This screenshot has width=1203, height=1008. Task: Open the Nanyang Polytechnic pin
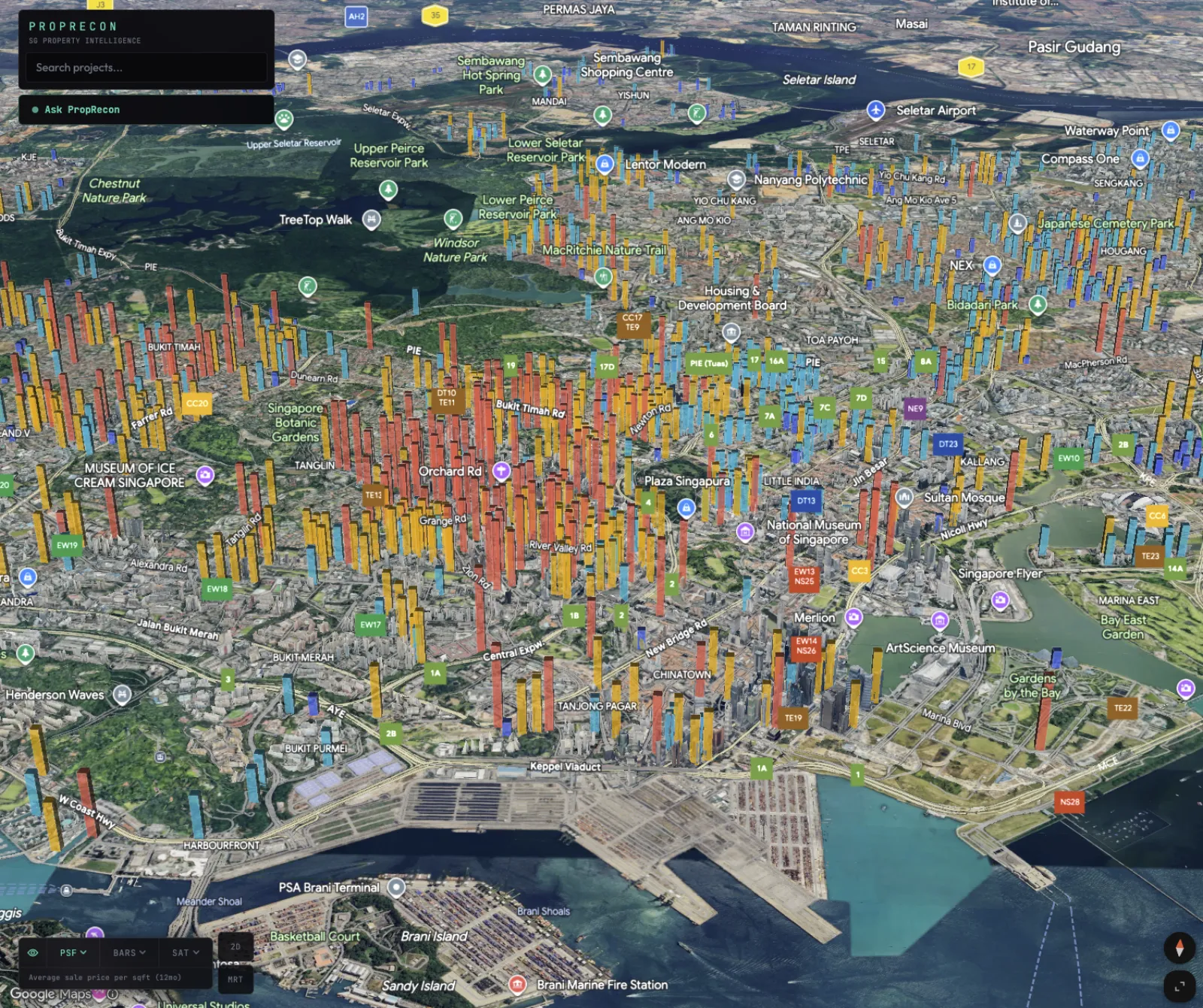(736, 180)
